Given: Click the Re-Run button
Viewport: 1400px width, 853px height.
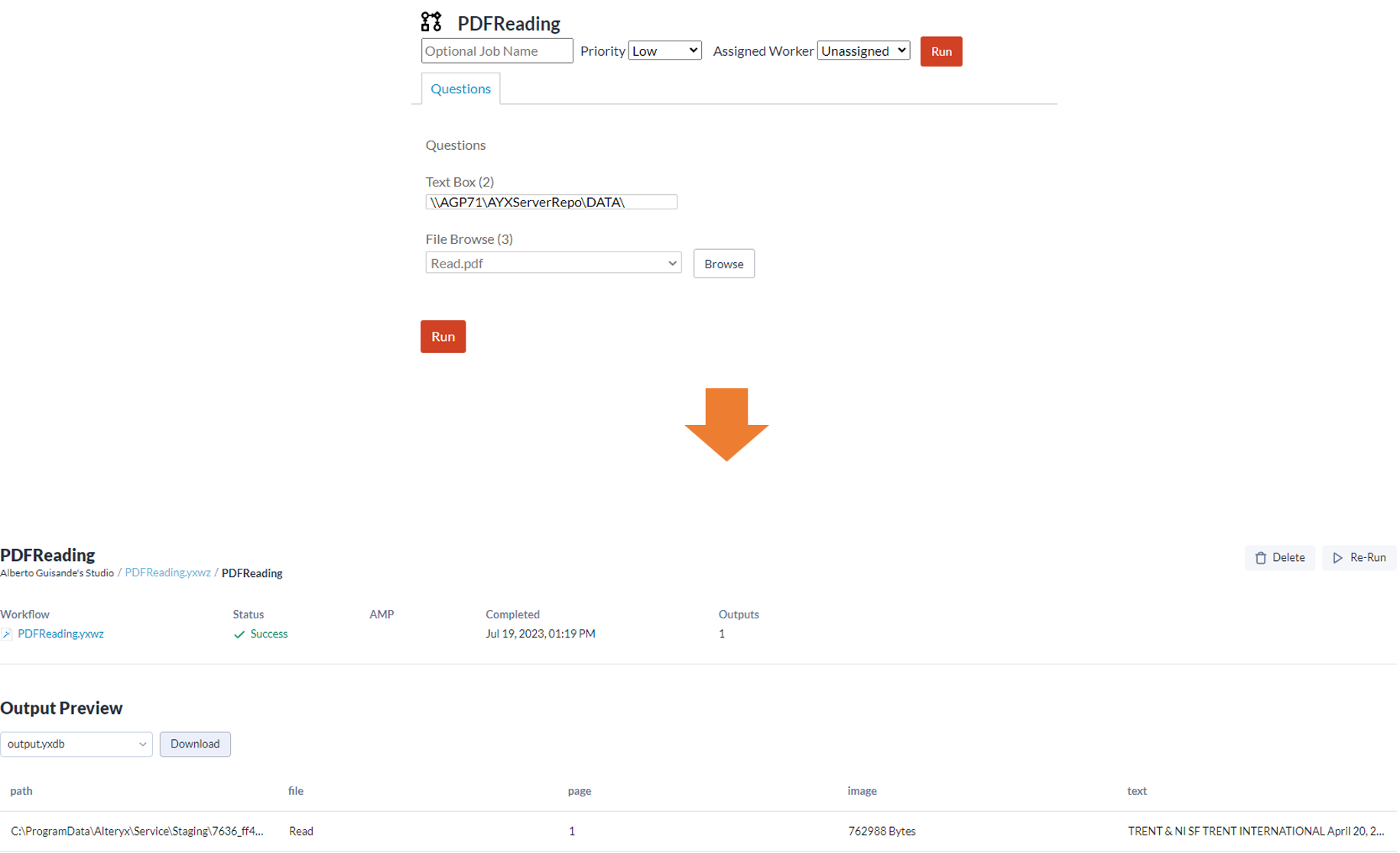Looking at the screenshot, I should 1359,558.
